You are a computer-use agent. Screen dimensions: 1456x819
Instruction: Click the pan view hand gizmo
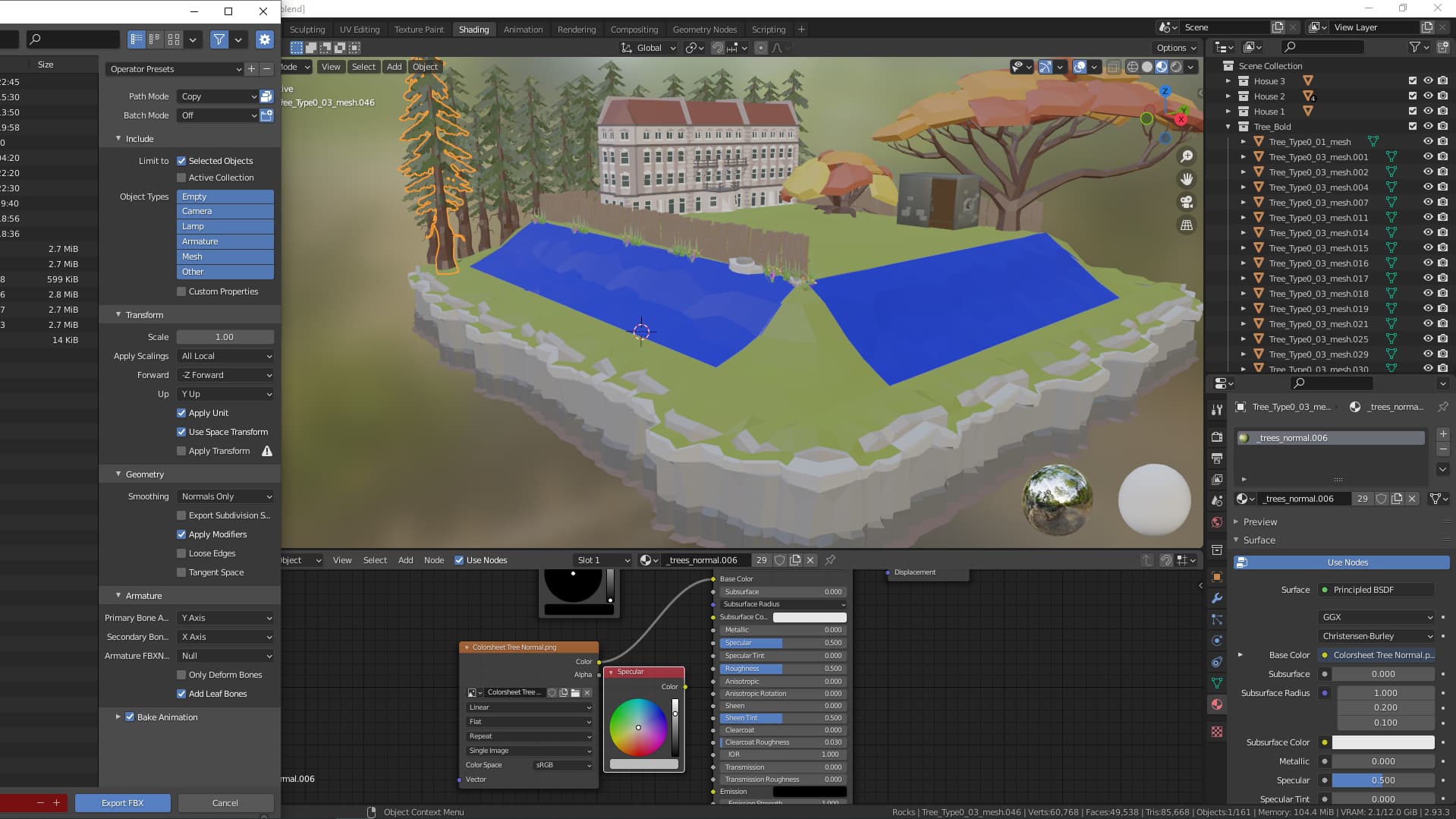(x=1187, y=179)
